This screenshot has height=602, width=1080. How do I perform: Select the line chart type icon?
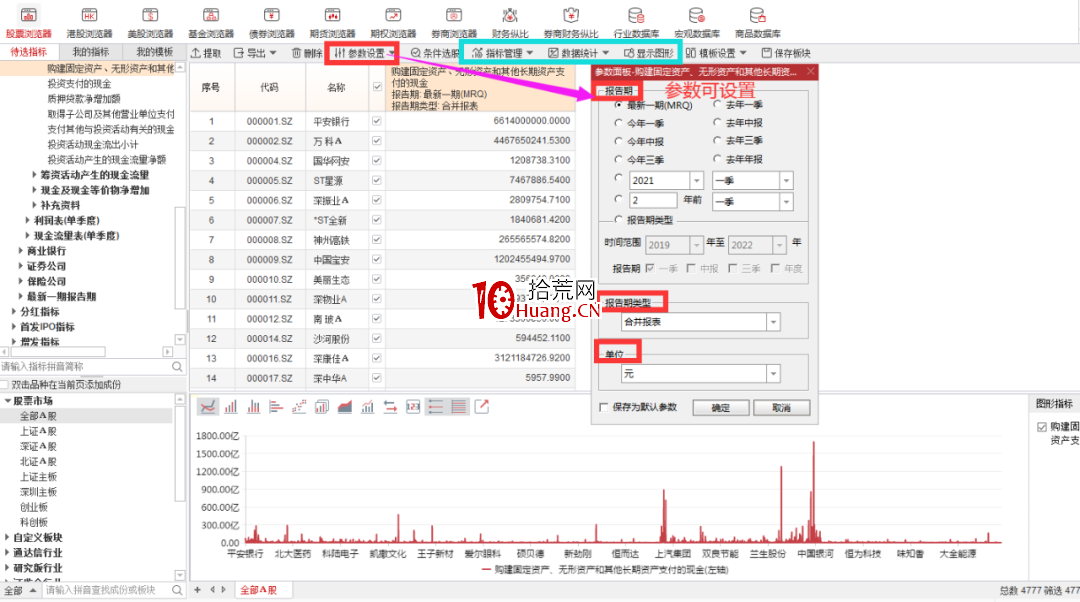[207, 407]
